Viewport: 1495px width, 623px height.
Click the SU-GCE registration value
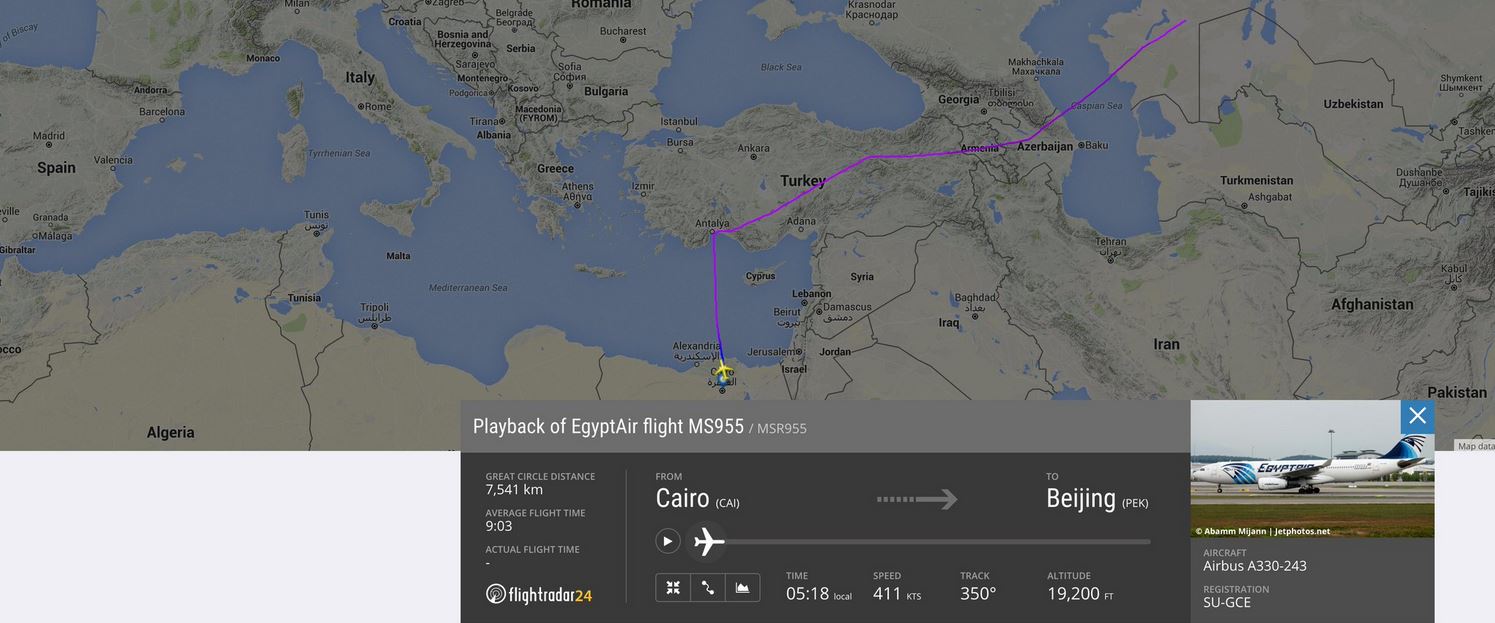click(1227, 603)
